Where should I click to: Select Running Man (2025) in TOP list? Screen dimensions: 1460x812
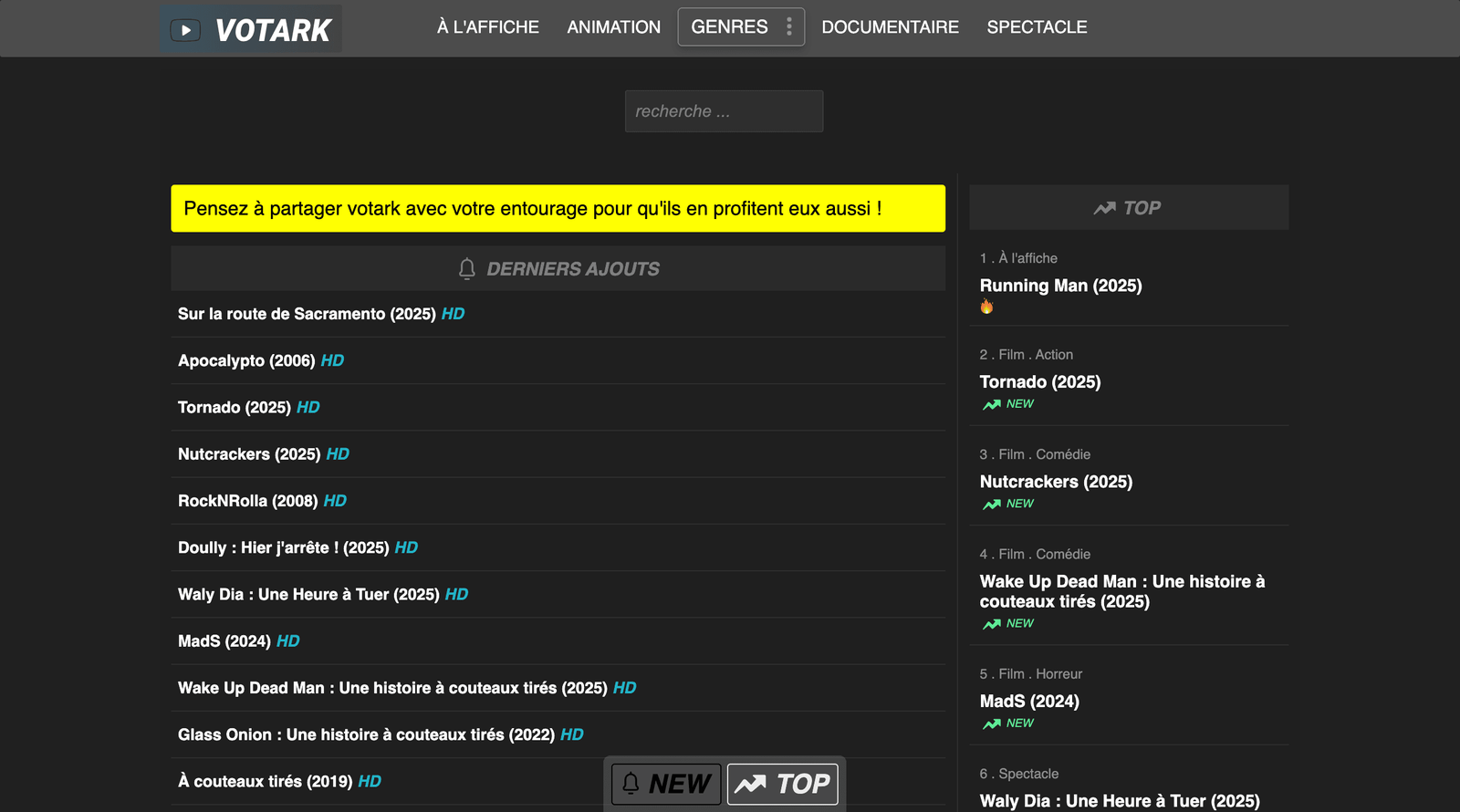1060,286
